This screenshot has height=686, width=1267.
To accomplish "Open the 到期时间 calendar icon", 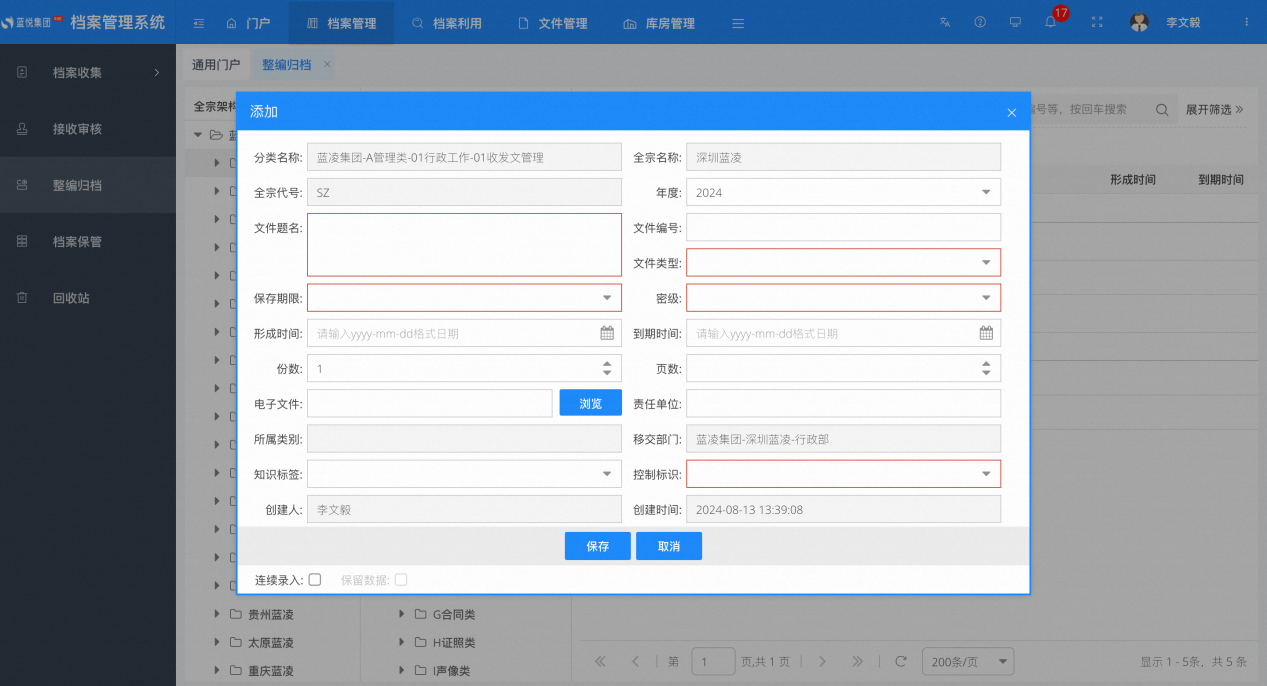I will pyautogui.click(x=986, y=333).
